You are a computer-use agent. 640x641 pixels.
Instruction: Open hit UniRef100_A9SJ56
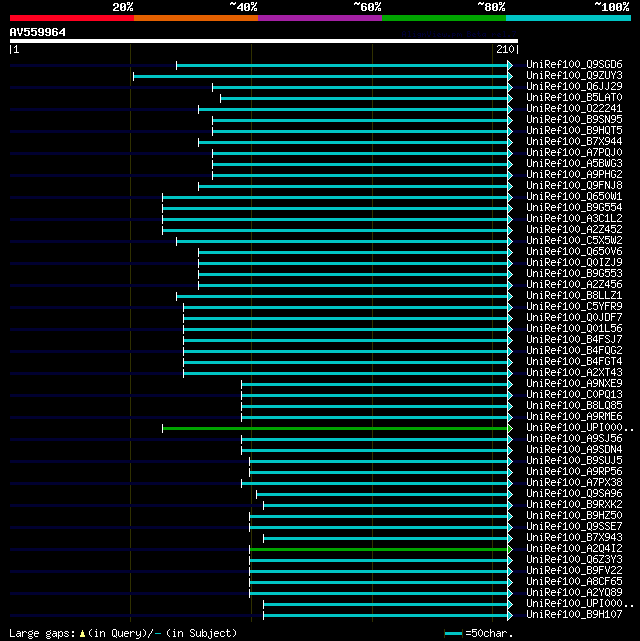click(x=574, y=439)
